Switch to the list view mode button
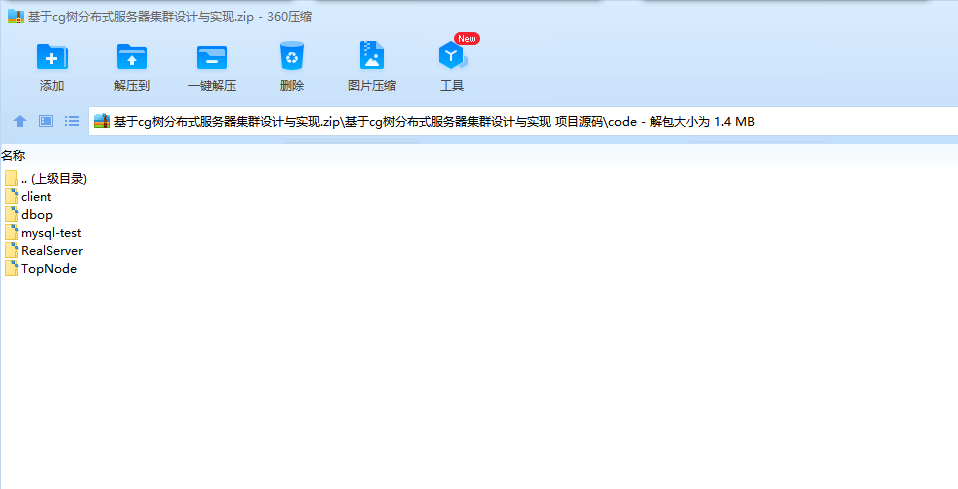The image size is (958, 489). click(x=72, y=121)
